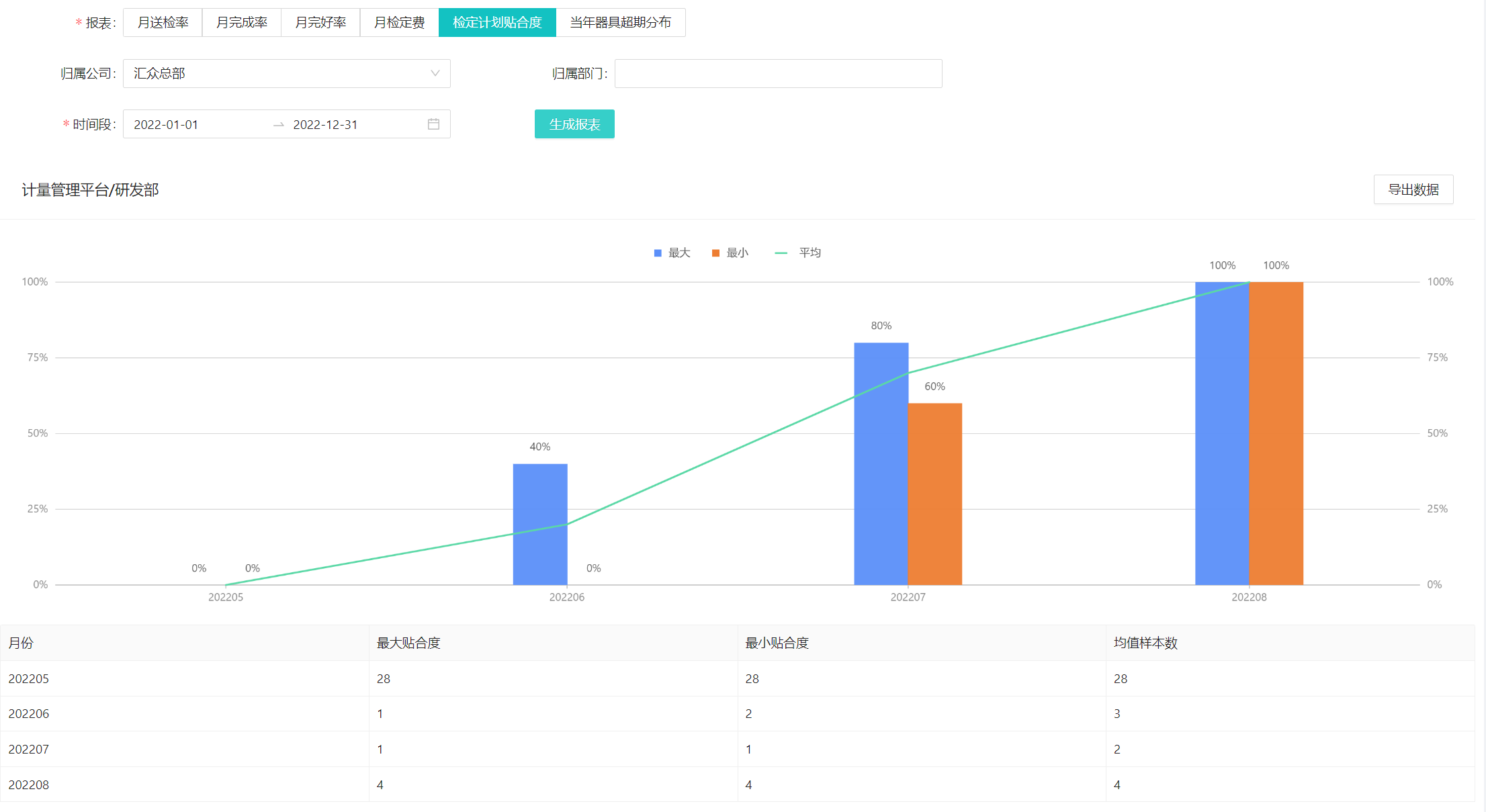Toggle the 最小 legend series
The image size is (1486, 812).
pyautogui.click(x=730, y=253)
